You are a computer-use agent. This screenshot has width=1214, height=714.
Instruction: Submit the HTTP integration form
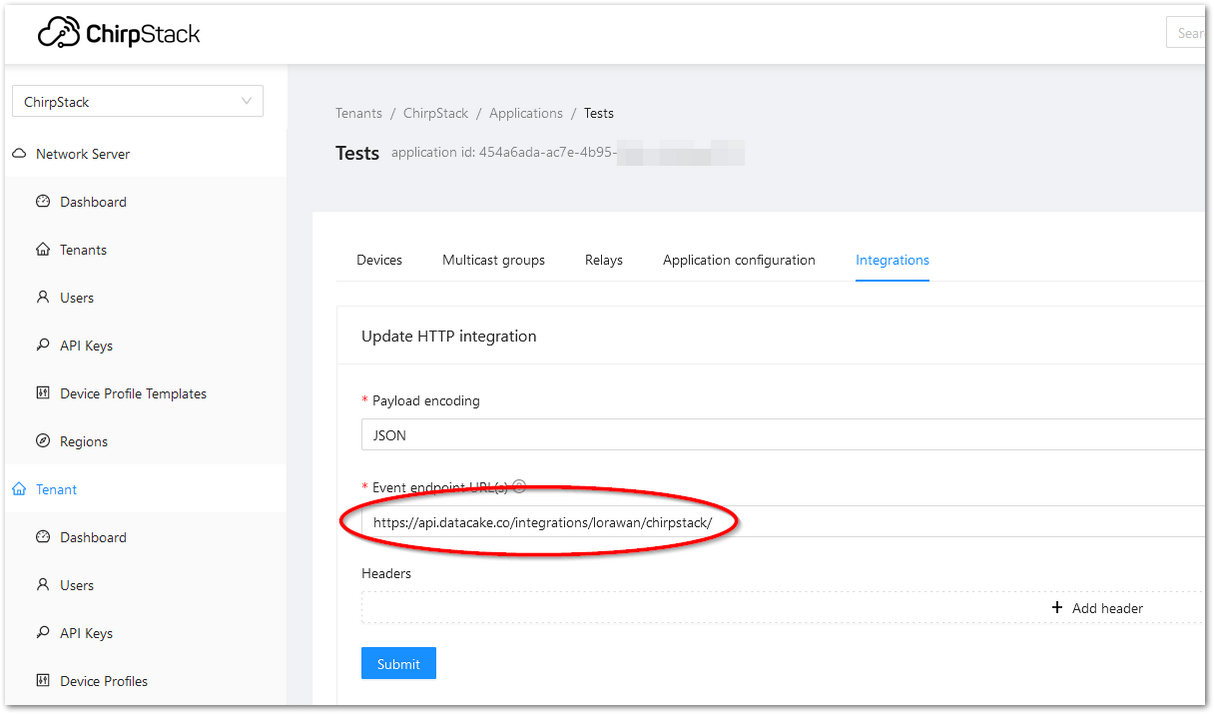point(398,664)
